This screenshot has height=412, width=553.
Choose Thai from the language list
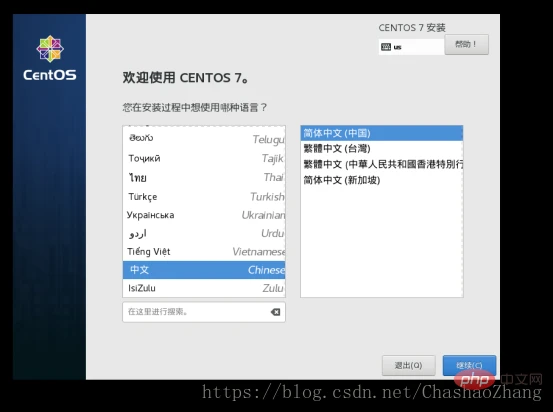204,177
